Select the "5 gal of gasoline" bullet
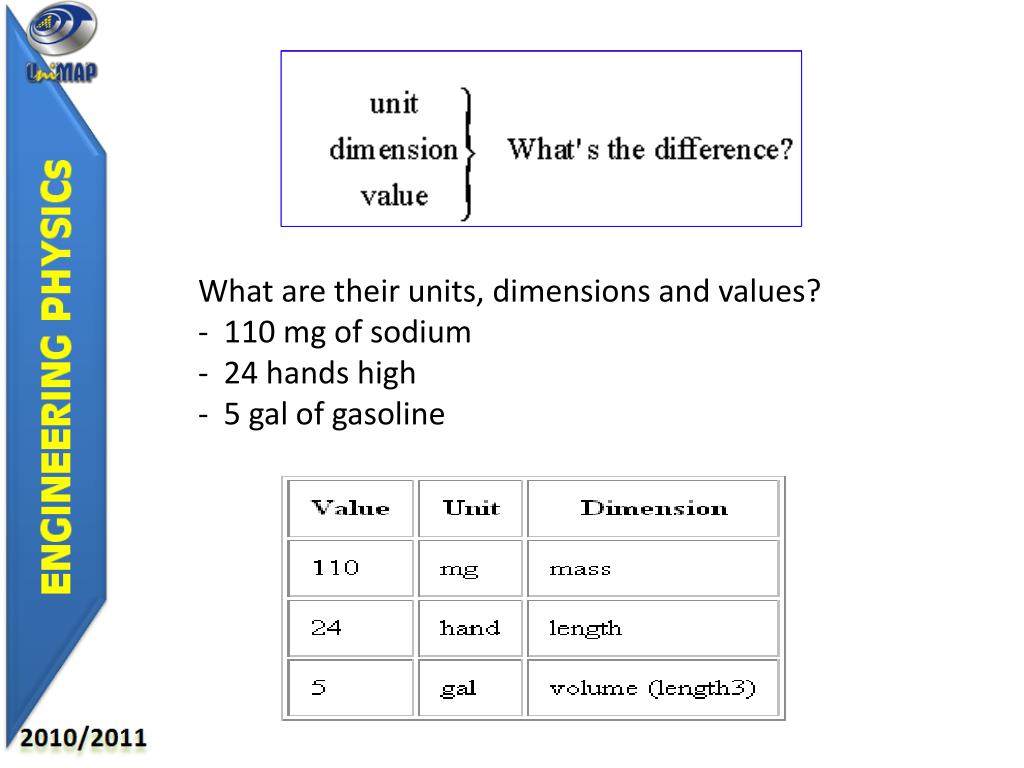The height and width of the screenshot is (768, 1024). tap(333, 413)
